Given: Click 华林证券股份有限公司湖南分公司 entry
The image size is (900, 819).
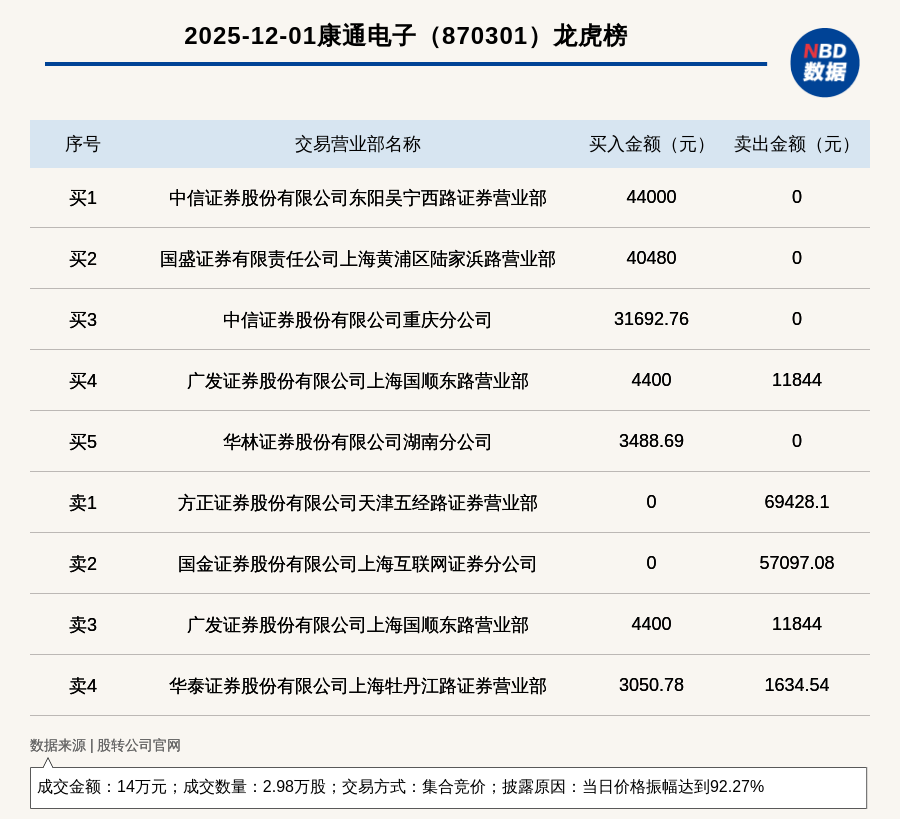Looking at the screenshot, I should (357, 442).
